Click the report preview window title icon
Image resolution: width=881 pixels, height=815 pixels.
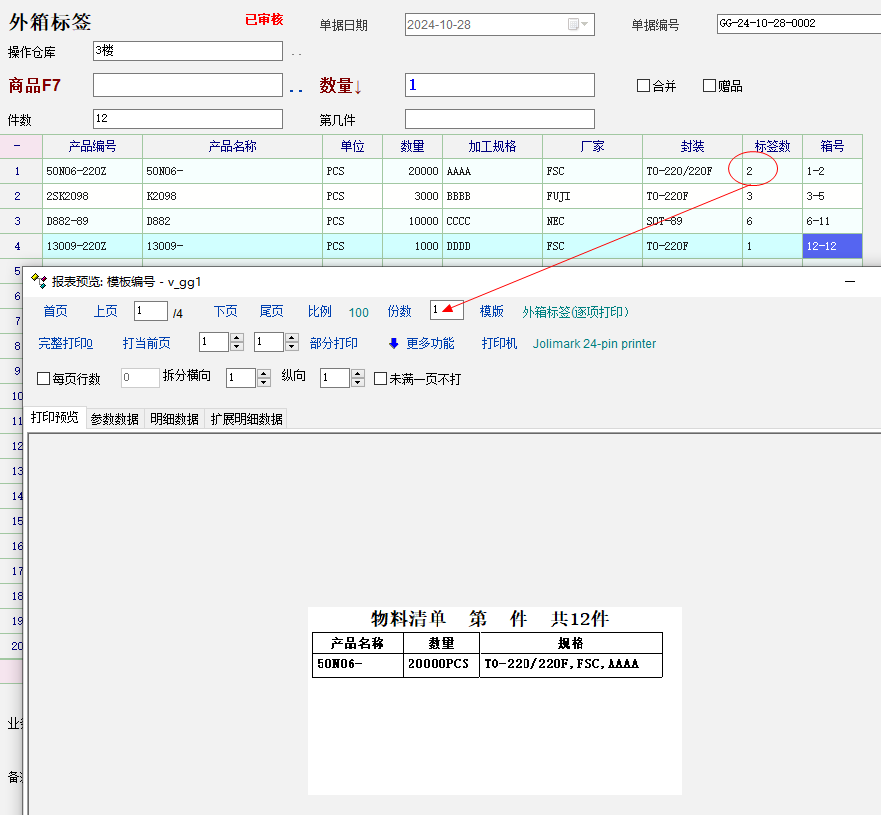39,282
